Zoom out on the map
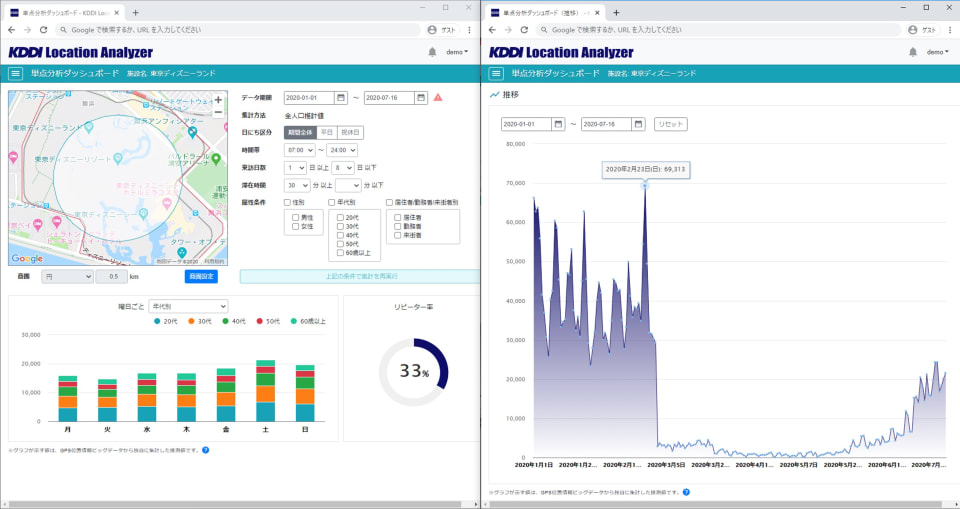The height and width of the screenshot is (509, 960). tap(218, 112)
